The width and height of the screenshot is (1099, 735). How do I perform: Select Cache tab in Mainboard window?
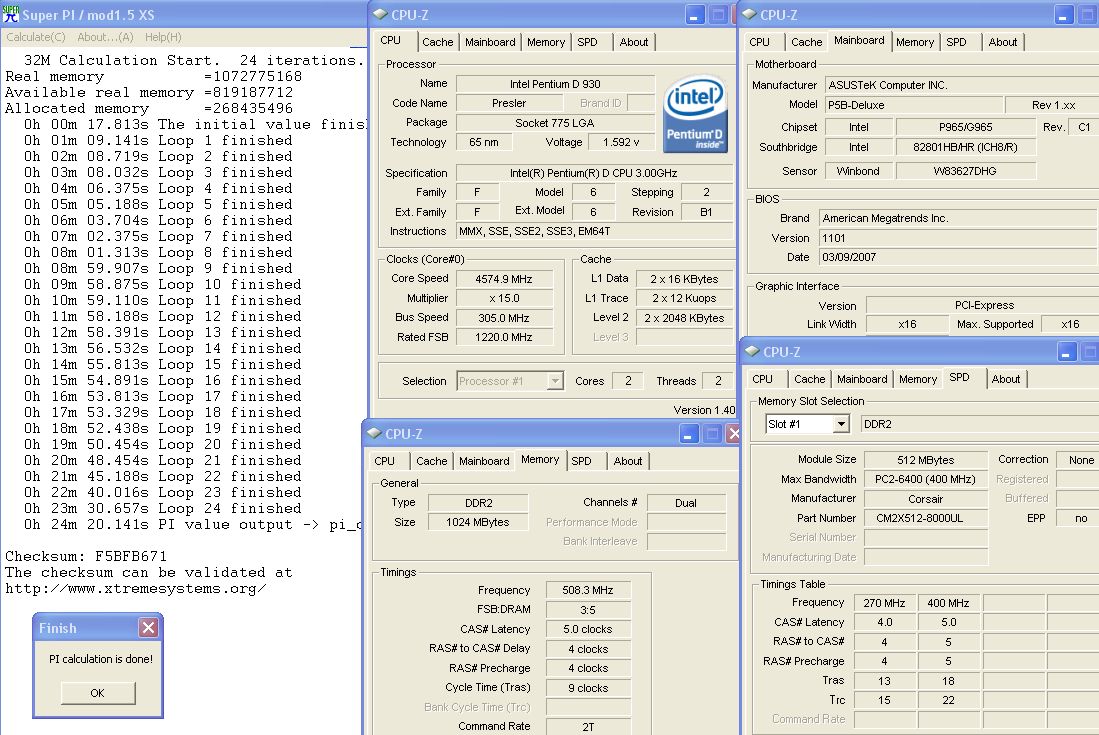click(806, 42)
